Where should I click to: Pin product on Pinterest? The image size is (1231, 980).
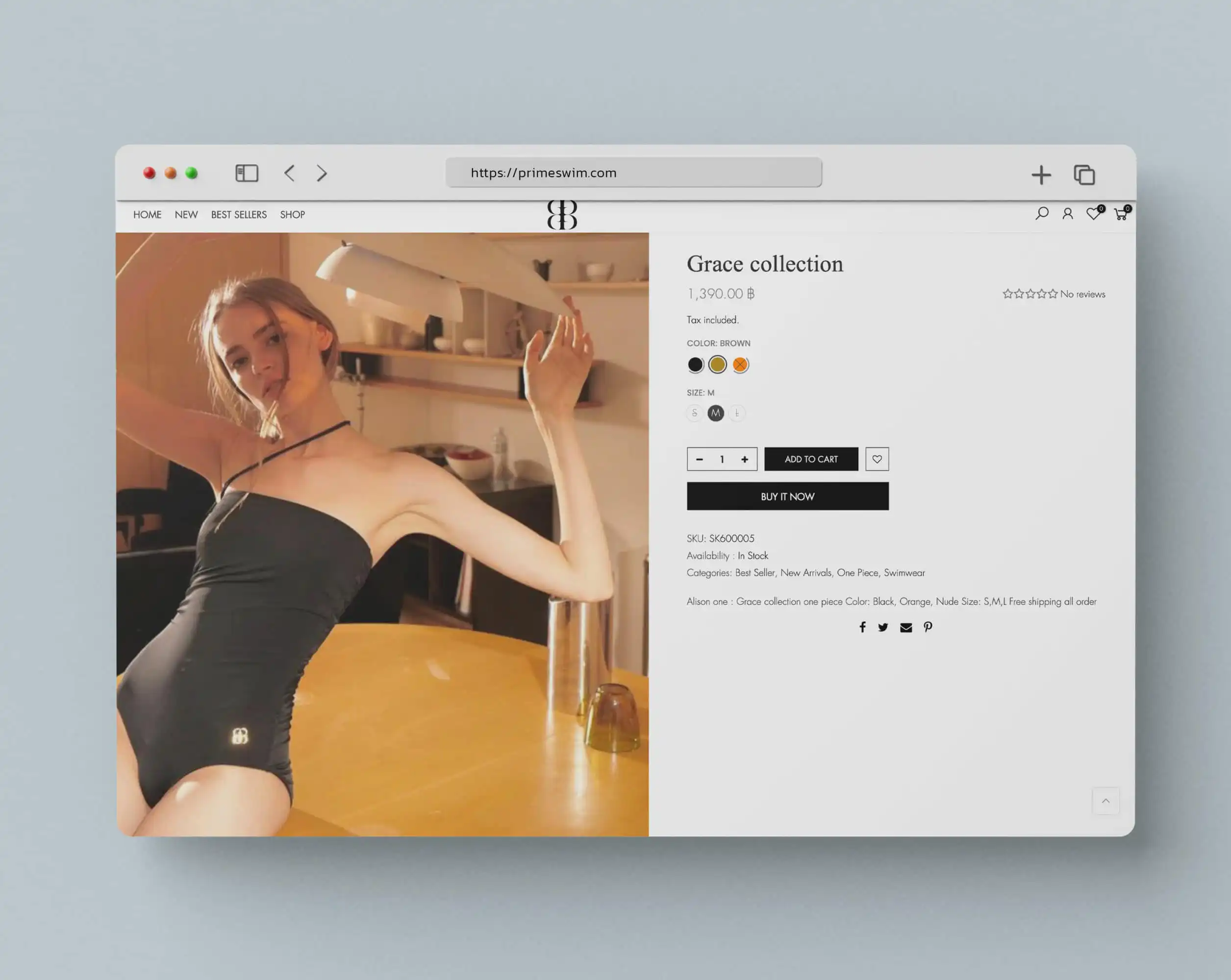(x=928, y=627)
